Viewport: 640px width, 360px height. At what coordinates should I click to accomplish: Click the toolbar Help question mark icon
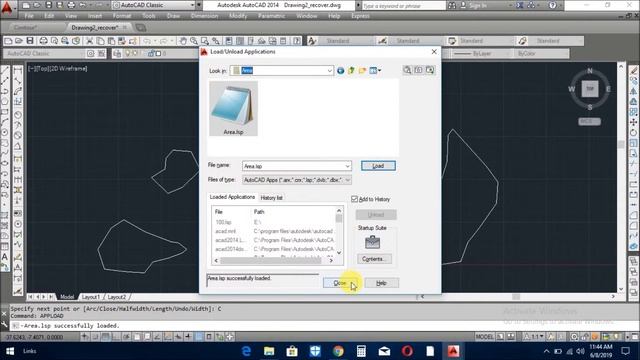297,41
